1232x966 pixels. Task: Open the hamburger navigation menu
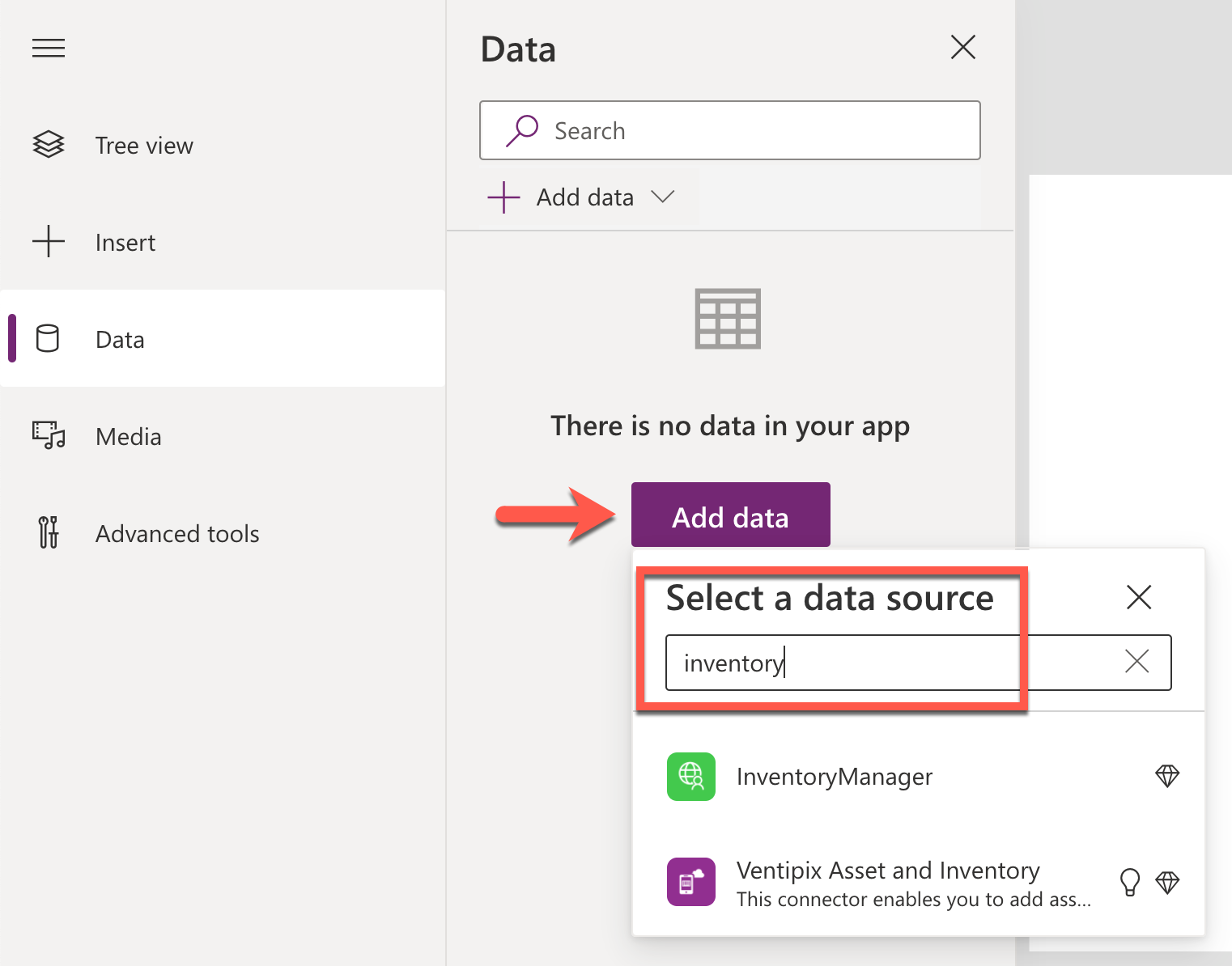[49, 49]
